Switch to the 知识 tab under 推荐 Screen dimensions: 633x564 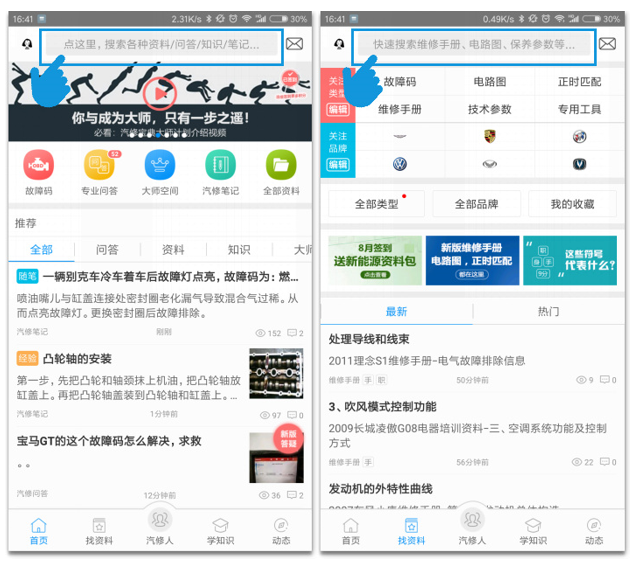[239, 250]
